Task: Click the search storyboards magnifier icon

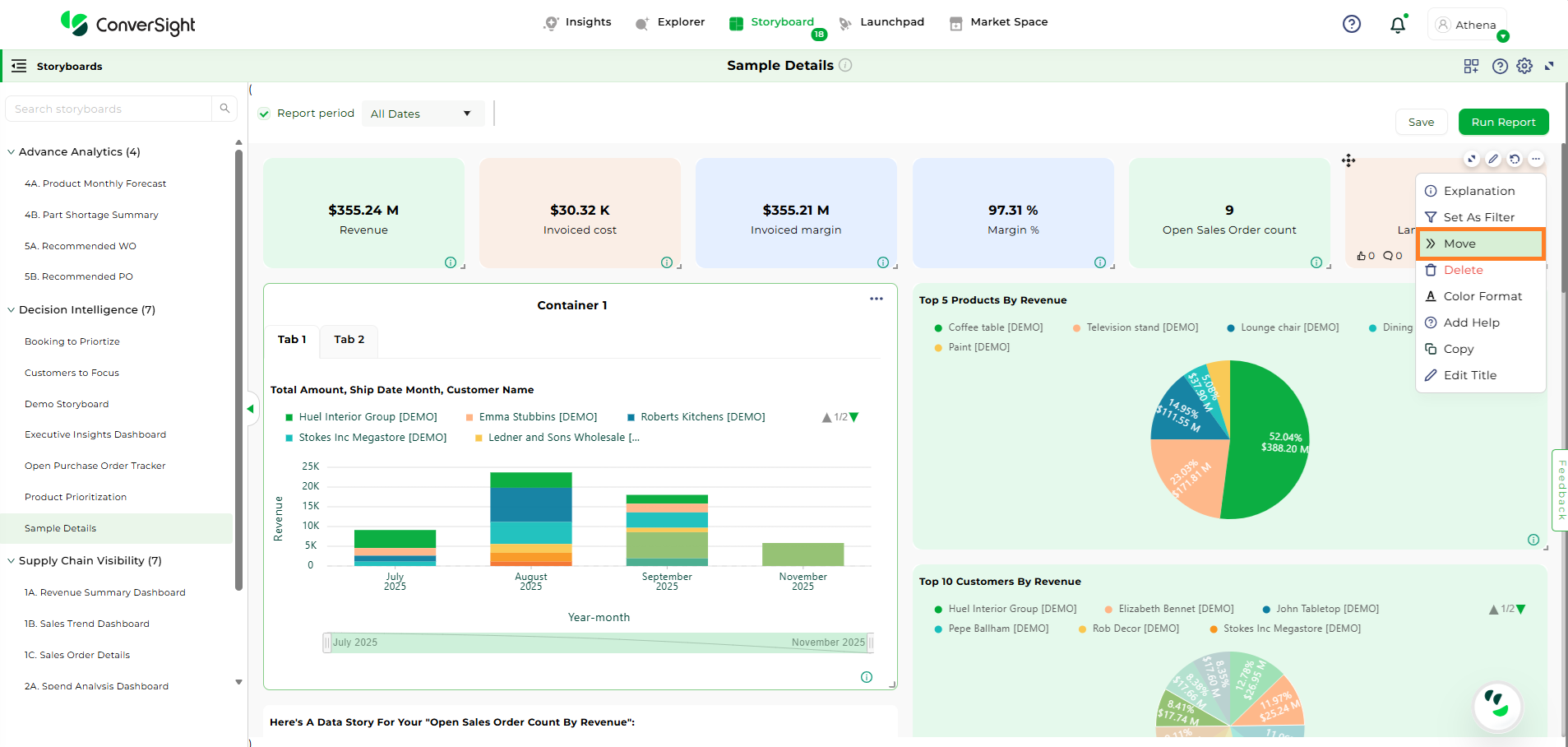Action: click(224, 109)
